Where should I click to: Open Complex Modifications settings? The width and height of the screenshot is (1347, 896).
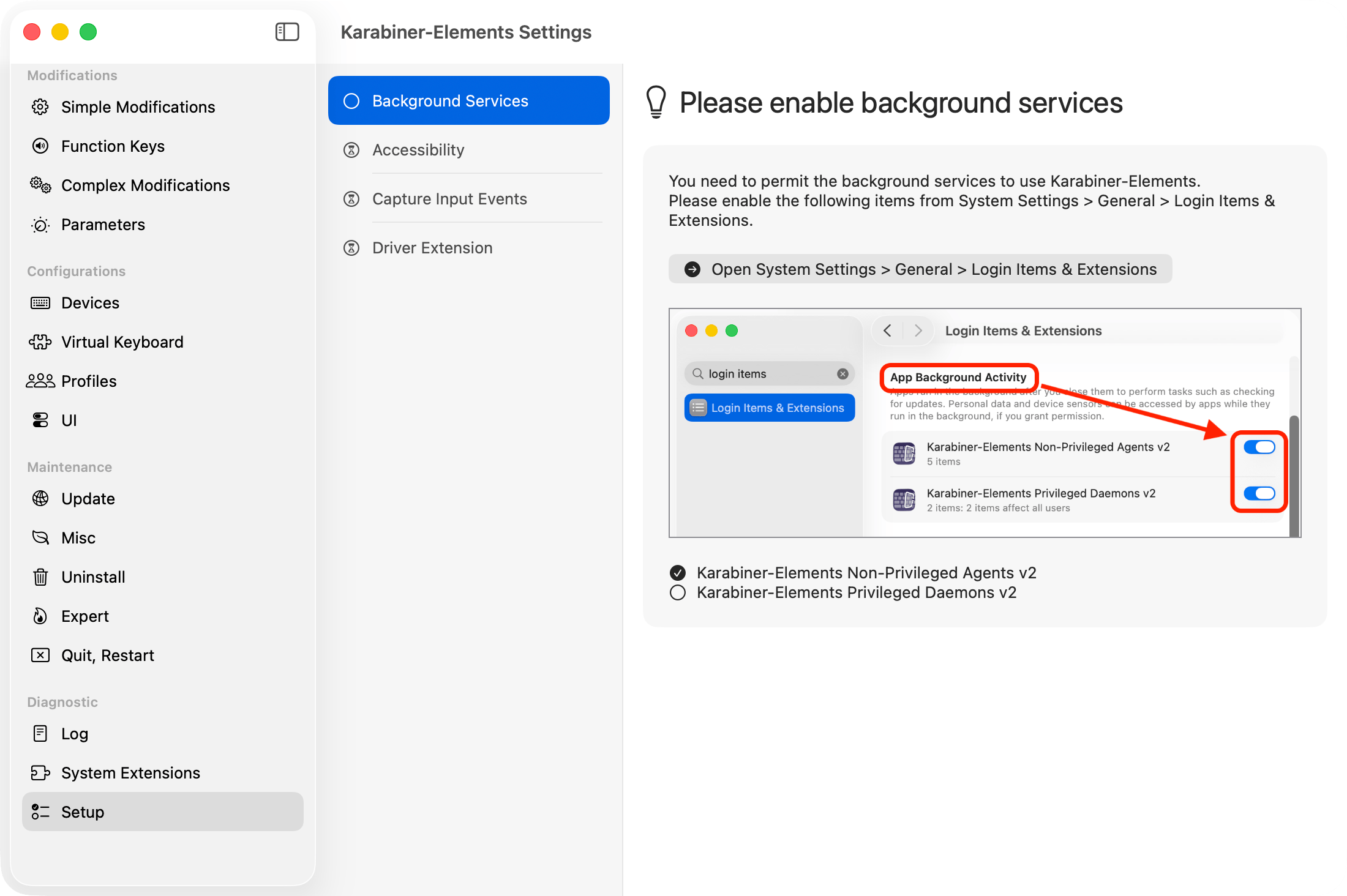click(163, 185)
